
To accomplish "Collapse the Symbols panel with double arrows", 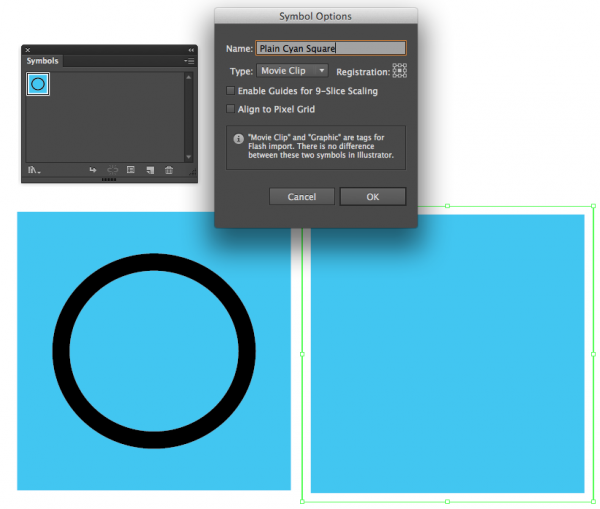I will point(190,49).
